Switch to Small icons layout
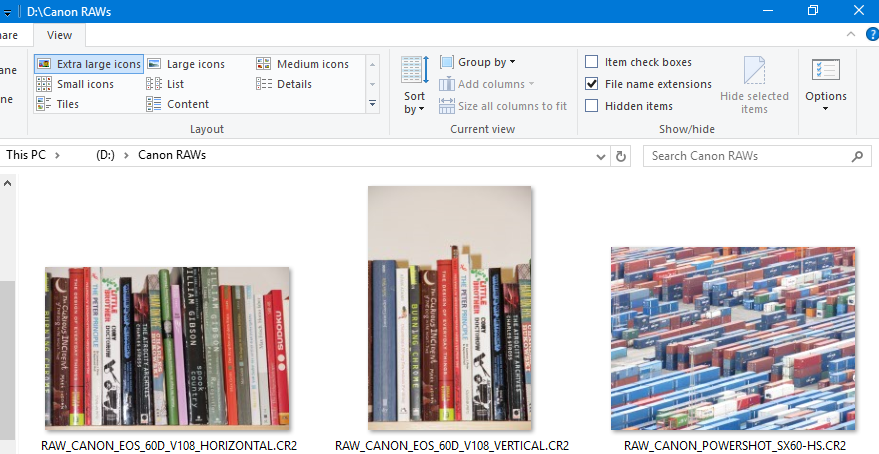 click(75, 84)
